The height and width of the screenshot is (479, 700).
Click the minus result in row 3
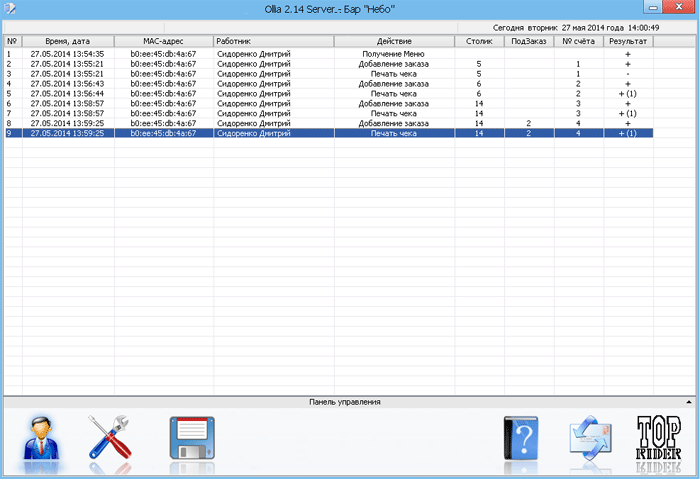point(628,74)
